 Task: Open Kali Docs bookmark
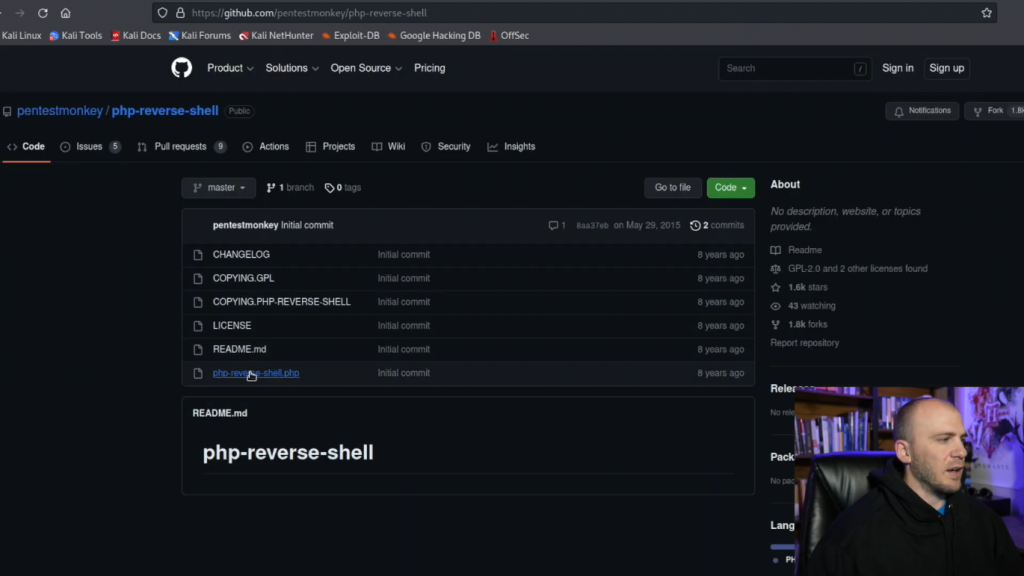(x=136, y=35)
